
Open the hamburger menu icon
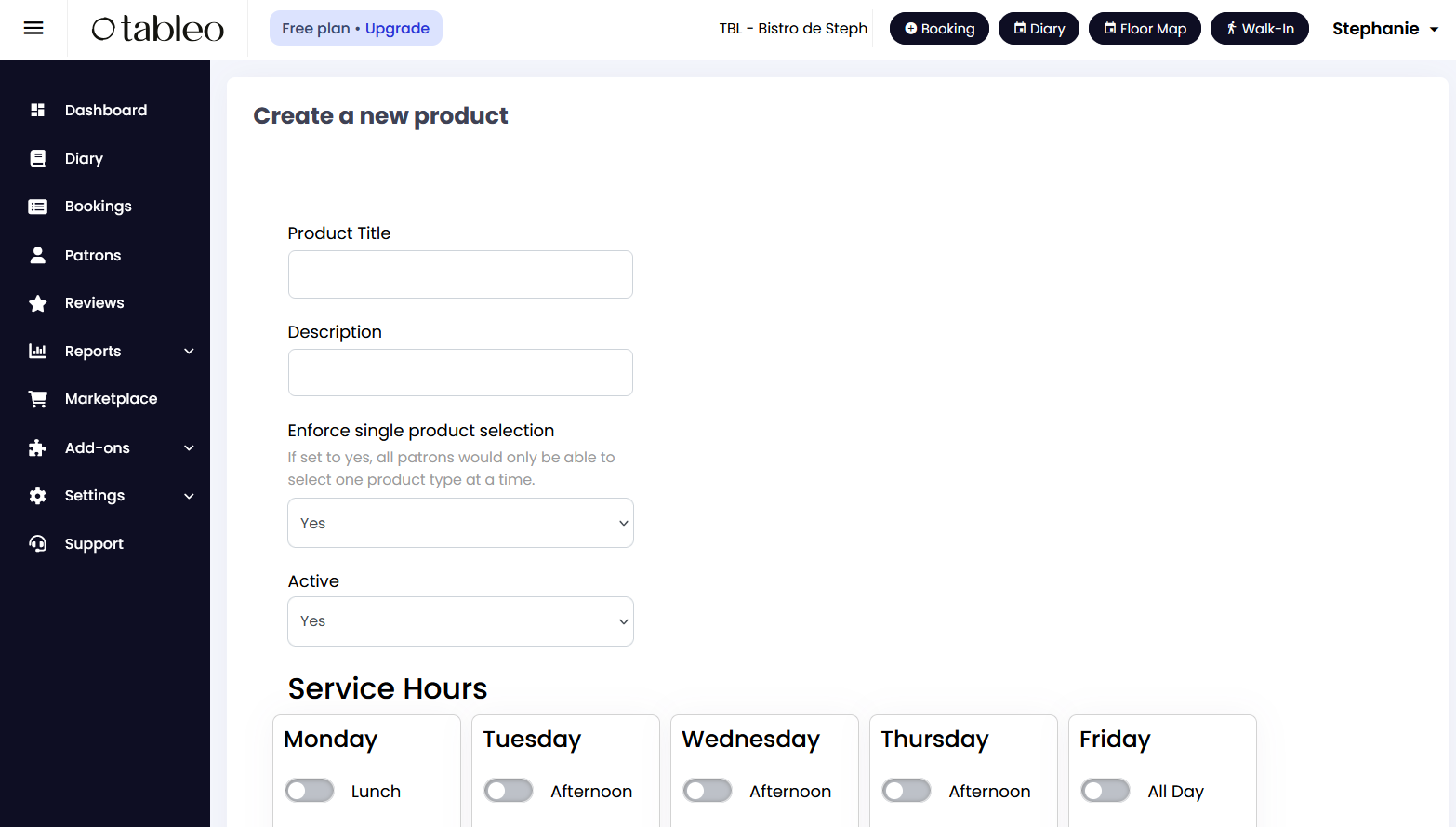(33, 28)
